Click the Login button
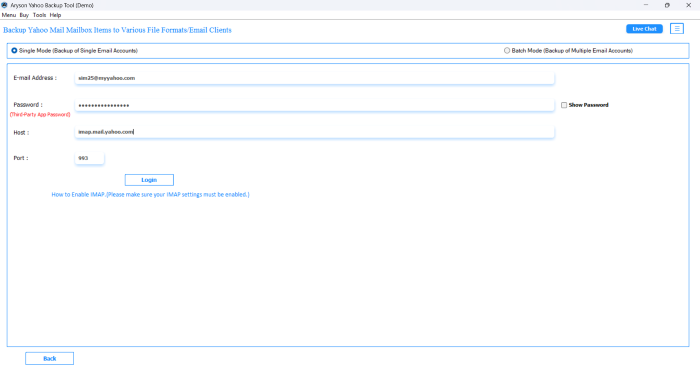 pyautogui.click(x=149, y=180)
